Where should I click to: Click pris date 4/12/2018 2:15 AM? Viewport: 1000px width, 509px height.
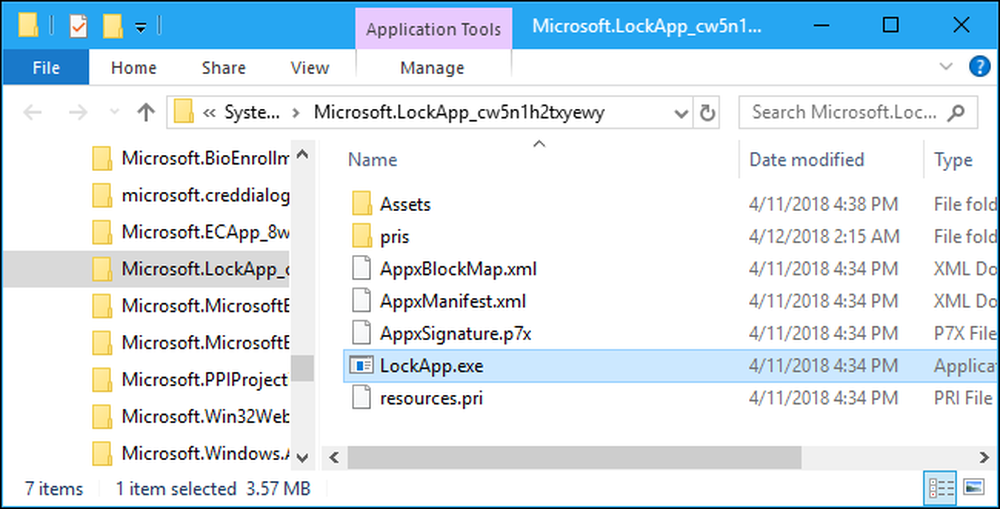(x=824, y=237)
